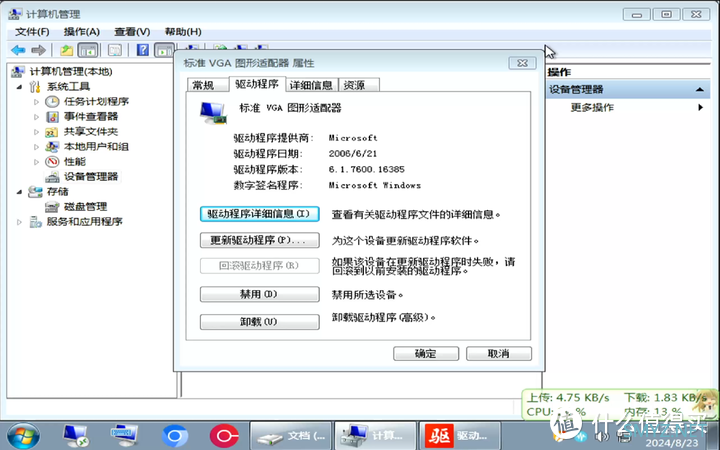Screen dimensions: 720x450
Task: Expand the 性能 node
Action: tap(36, 162)
